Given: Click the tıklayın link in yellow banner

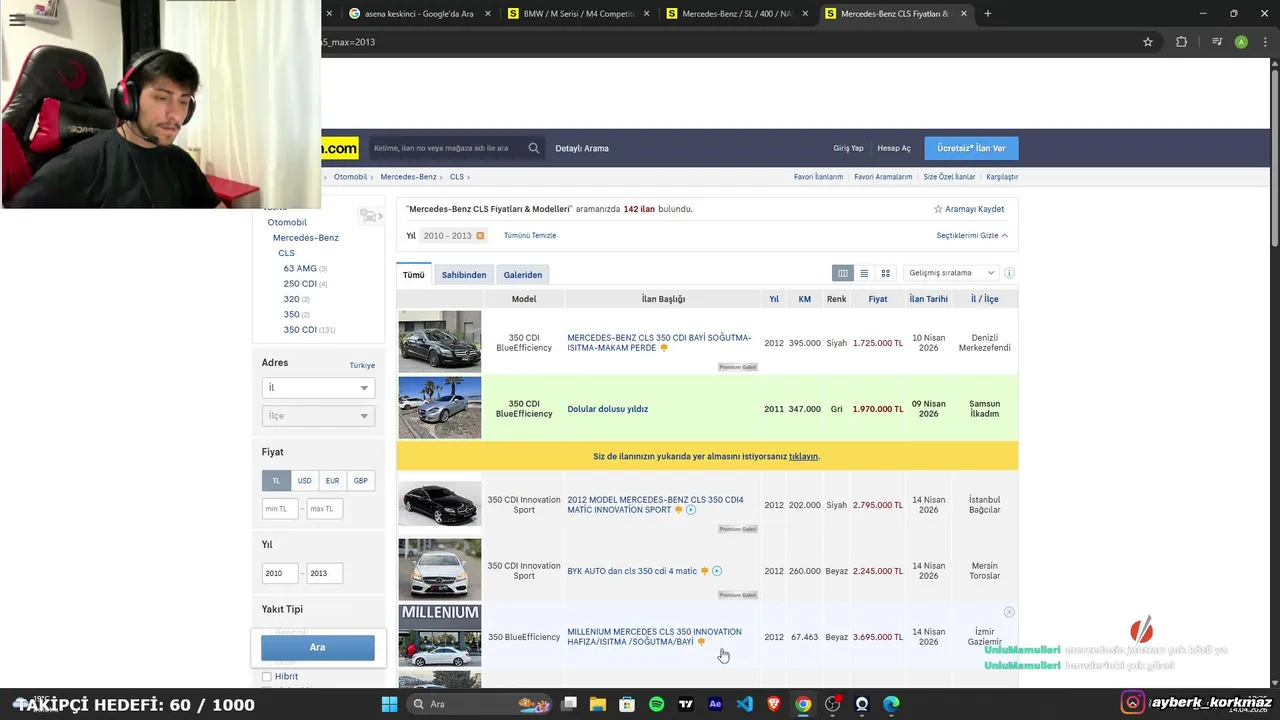Looking at the screenshot, I should (x=803, y=456).
